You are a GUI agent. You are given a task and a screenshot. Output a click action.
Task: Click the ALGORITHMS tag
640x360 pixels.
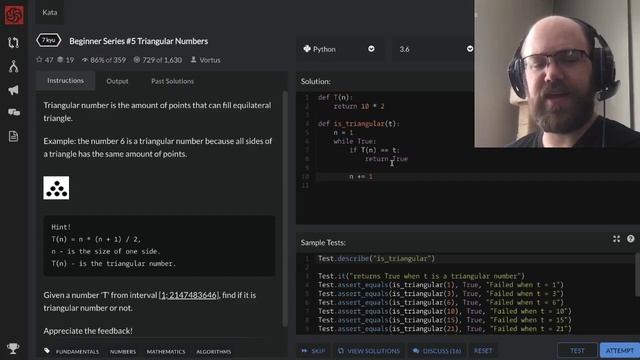pos(213,351)
